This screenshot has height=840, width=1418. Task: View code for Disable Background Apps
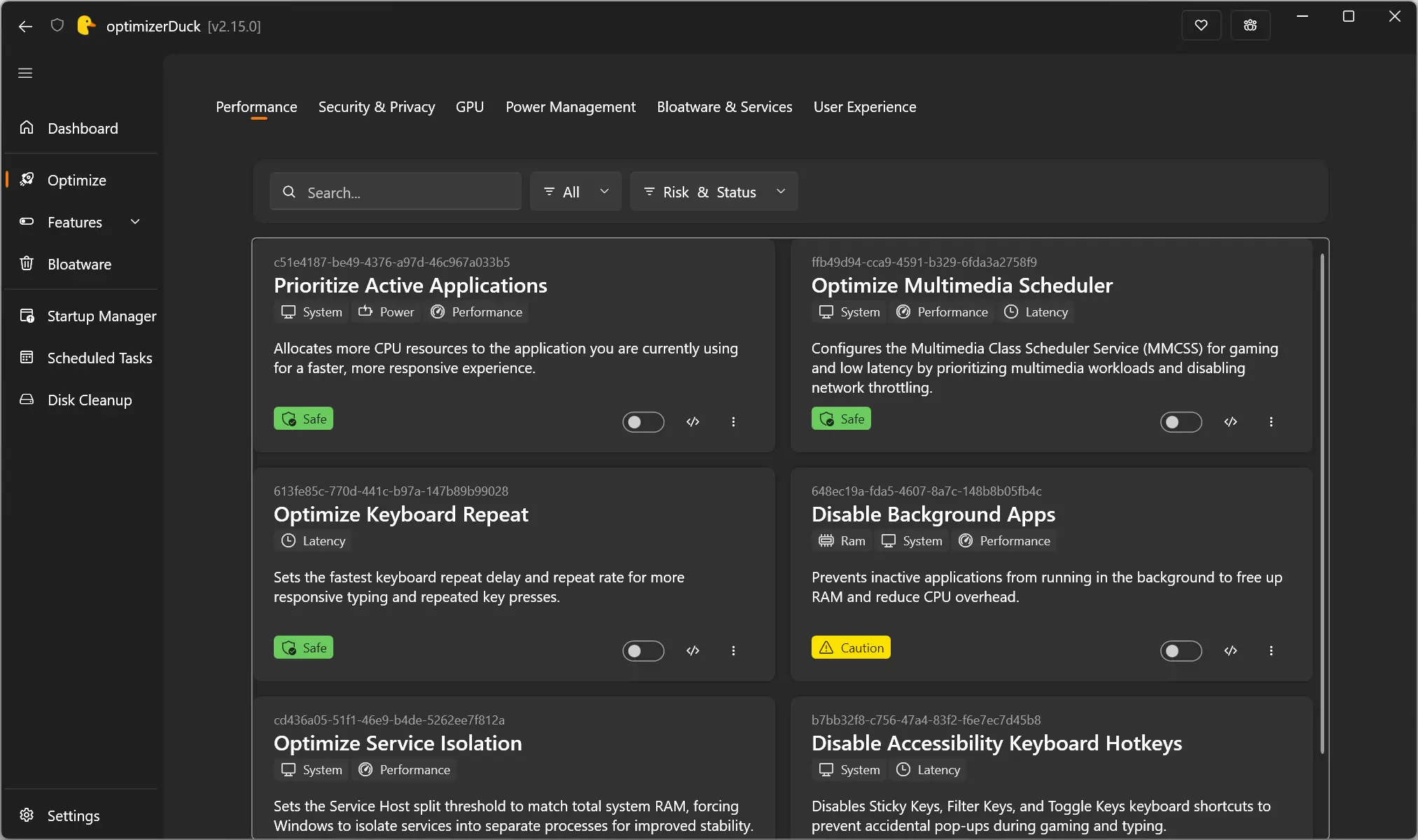click(1231, 651)
